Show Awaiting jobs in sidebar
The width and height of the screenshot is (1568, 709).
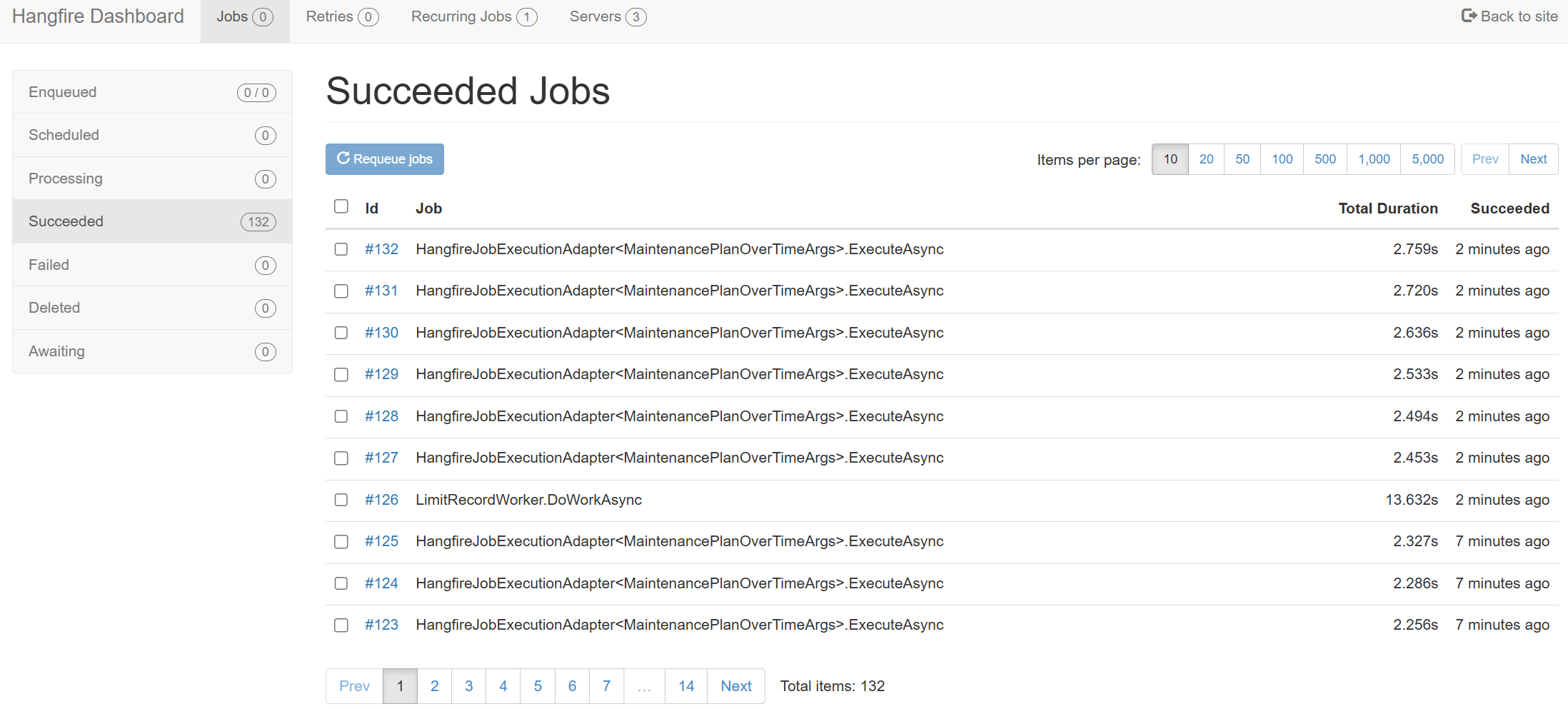click(152, 351)
